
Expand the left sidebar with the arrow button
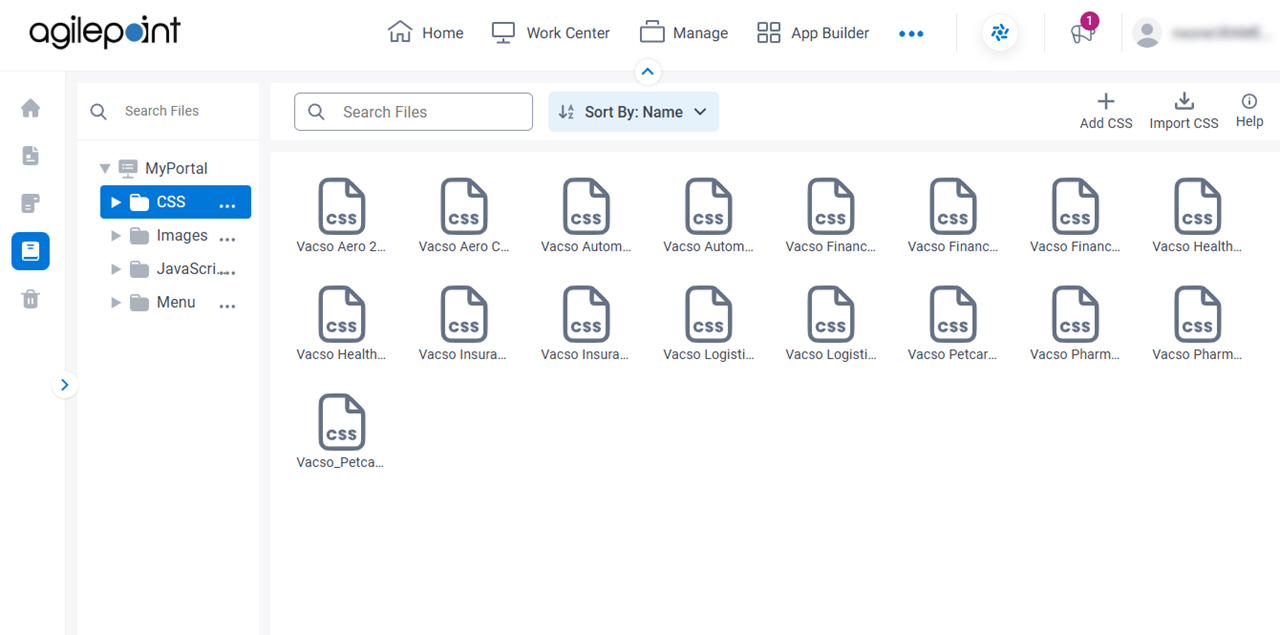point(65,385)
